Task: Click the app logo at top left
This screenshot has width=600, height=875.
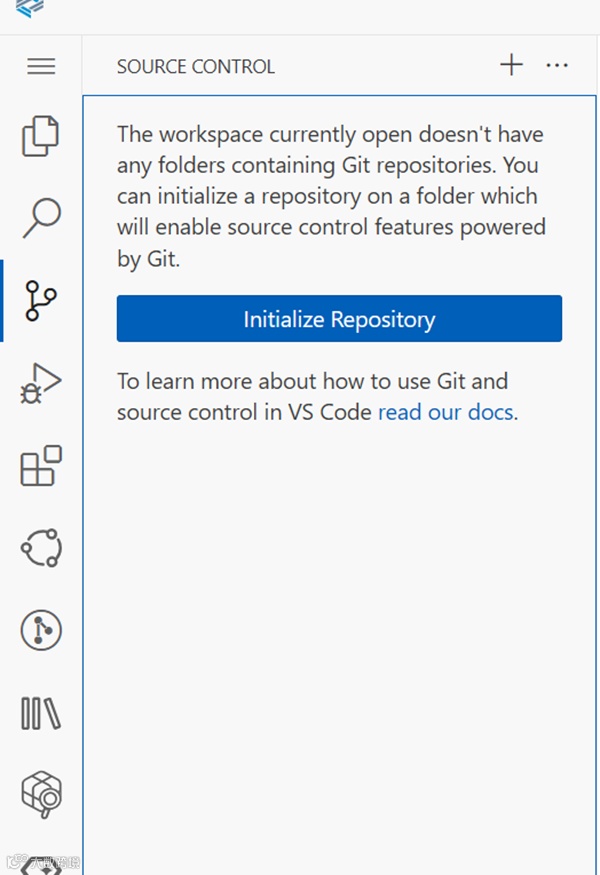Action: (x=31, y=8)
